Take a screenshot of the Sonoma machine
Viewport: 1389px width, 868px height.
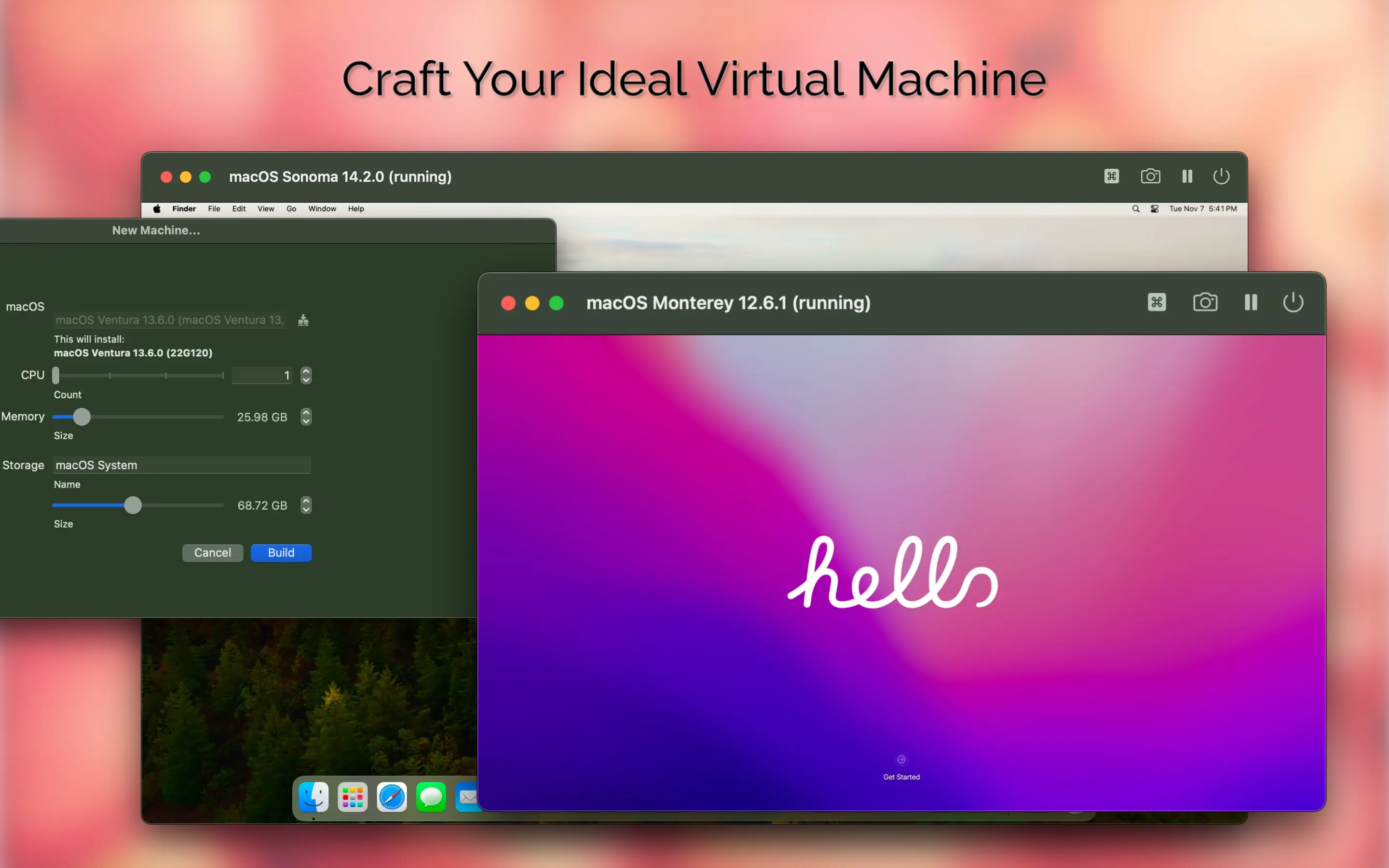click(1150, 176)
